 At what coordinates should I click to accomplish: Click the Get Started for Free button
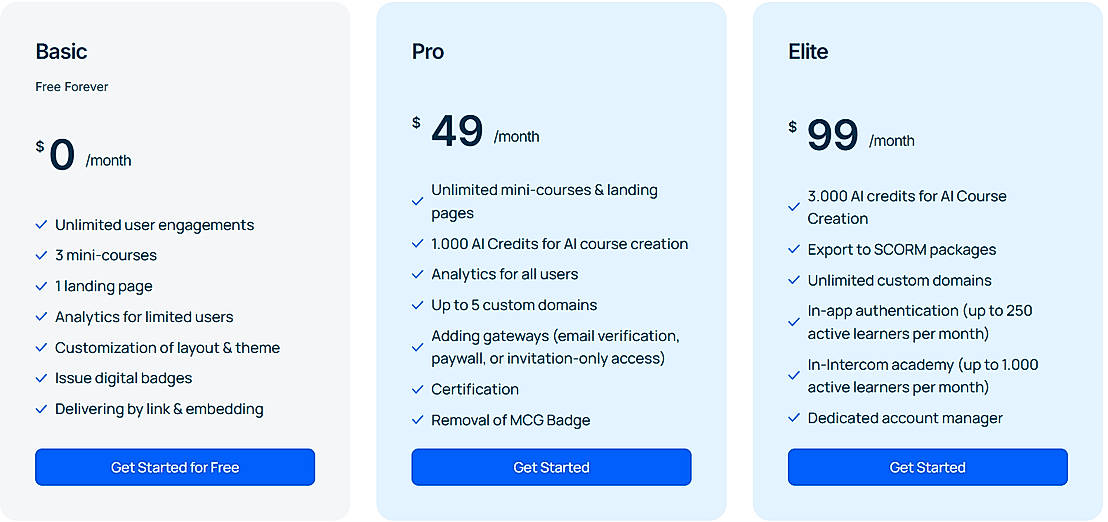175,467
